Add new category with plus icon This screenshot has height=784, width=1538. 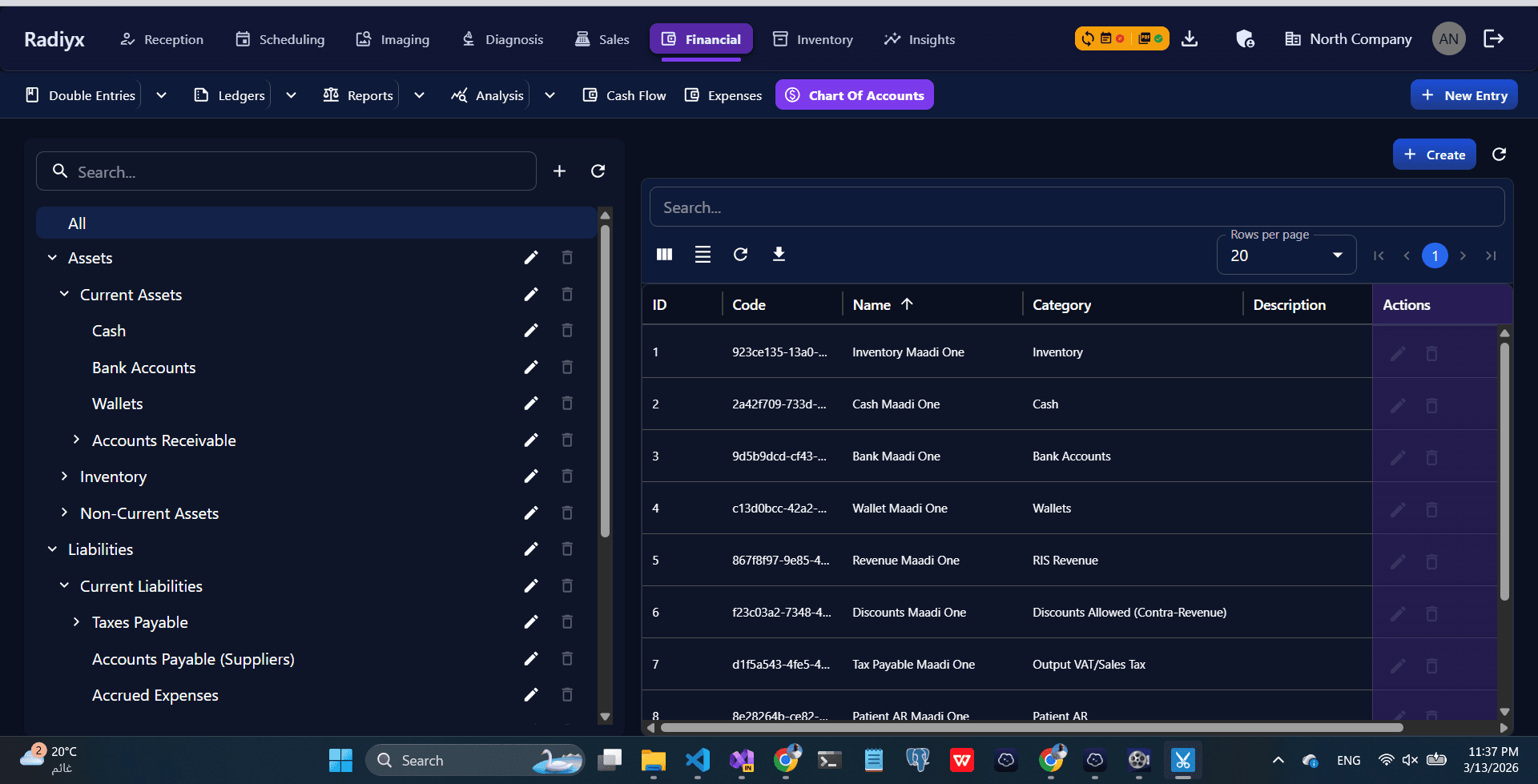tap(559, 171)
